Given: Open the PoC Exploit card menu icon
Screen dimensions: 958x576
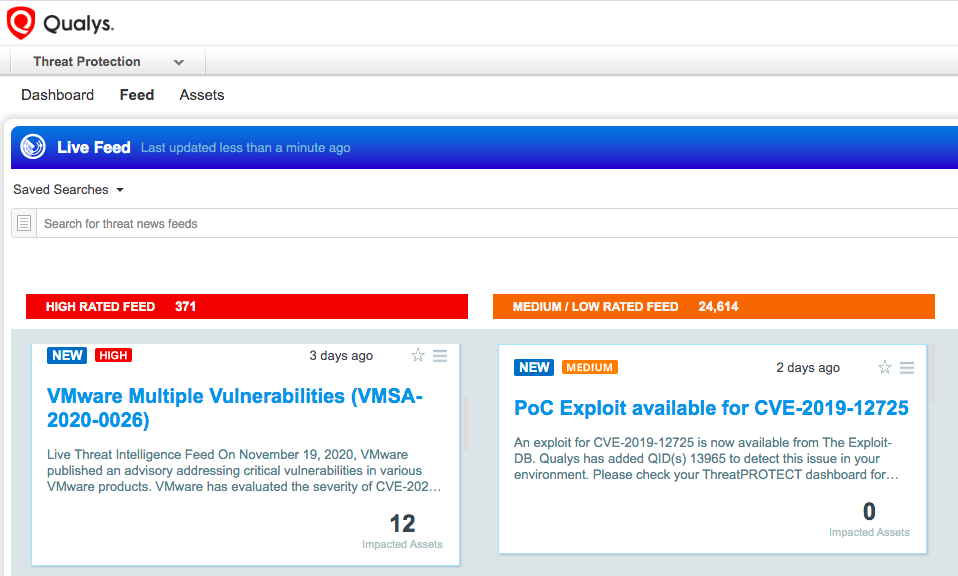Looking at the screenshot, I should pos(907,368).
